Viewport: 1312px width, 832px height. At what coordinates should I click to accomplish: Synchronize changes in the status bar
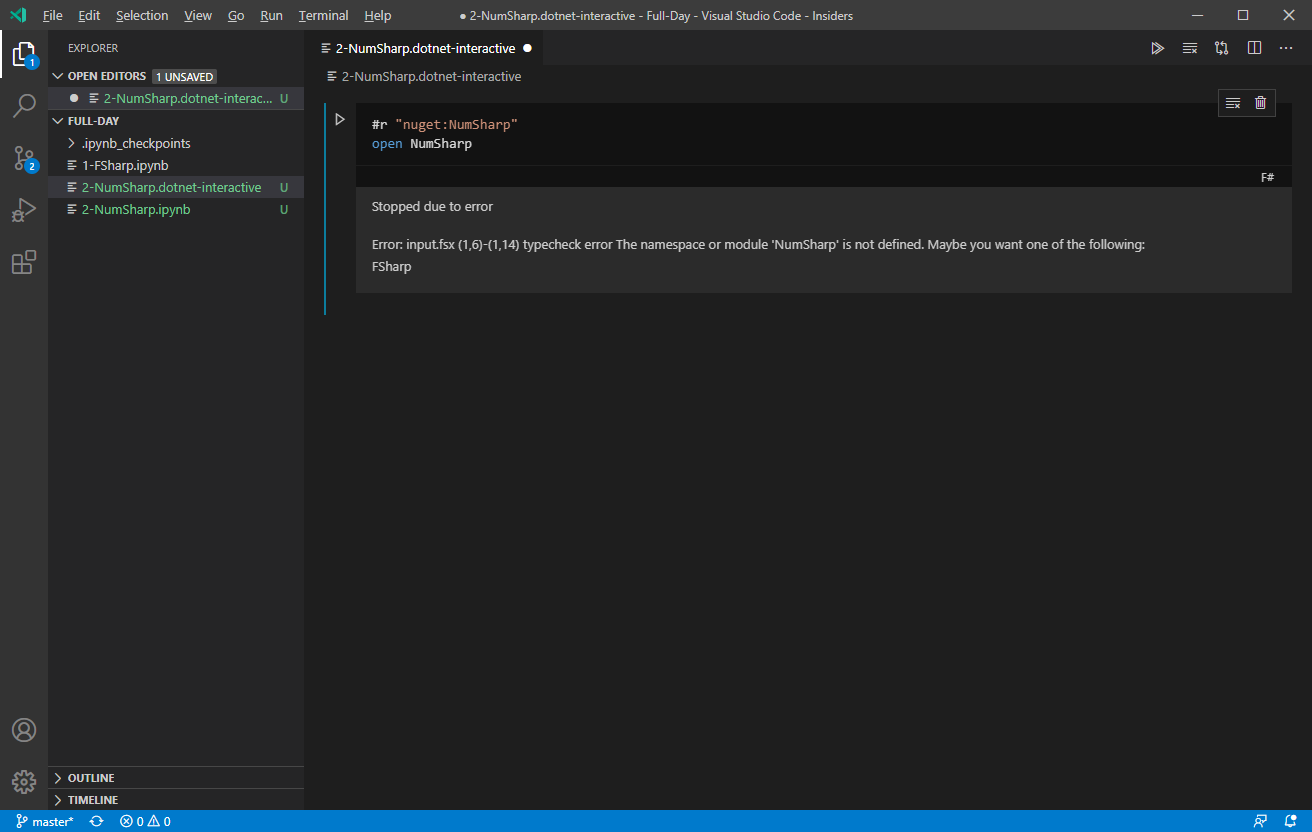pyautogui.click(x=97, y=821)
